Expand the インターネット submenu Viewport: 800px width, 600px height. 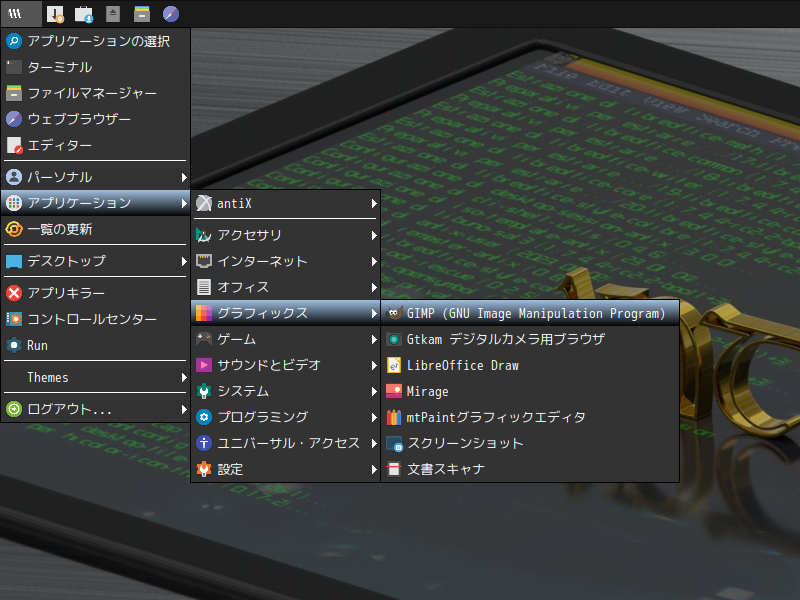click(x=286, y=261)
